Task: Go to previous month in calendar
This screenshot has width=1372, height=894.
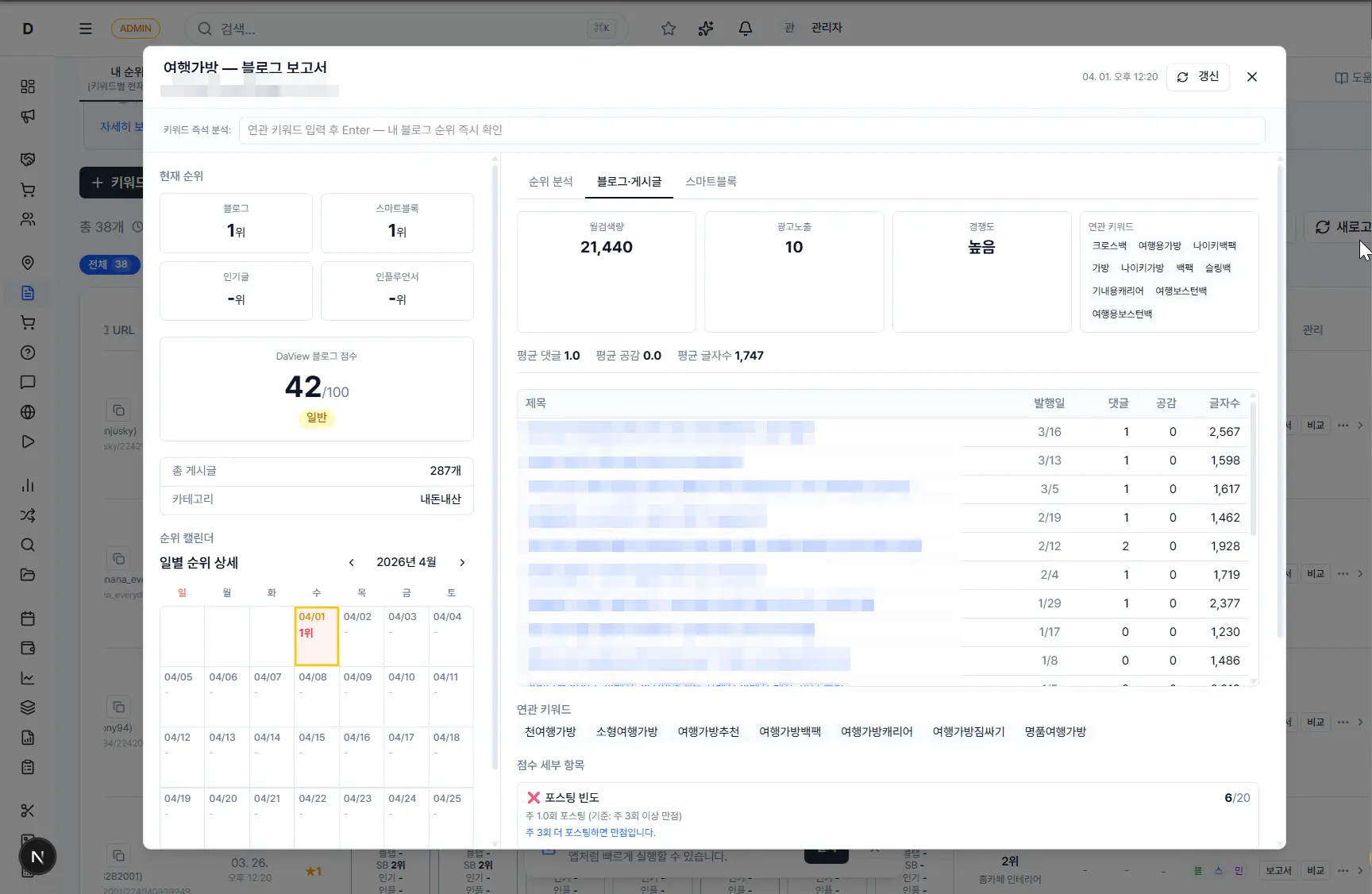Action: [352, 563]
